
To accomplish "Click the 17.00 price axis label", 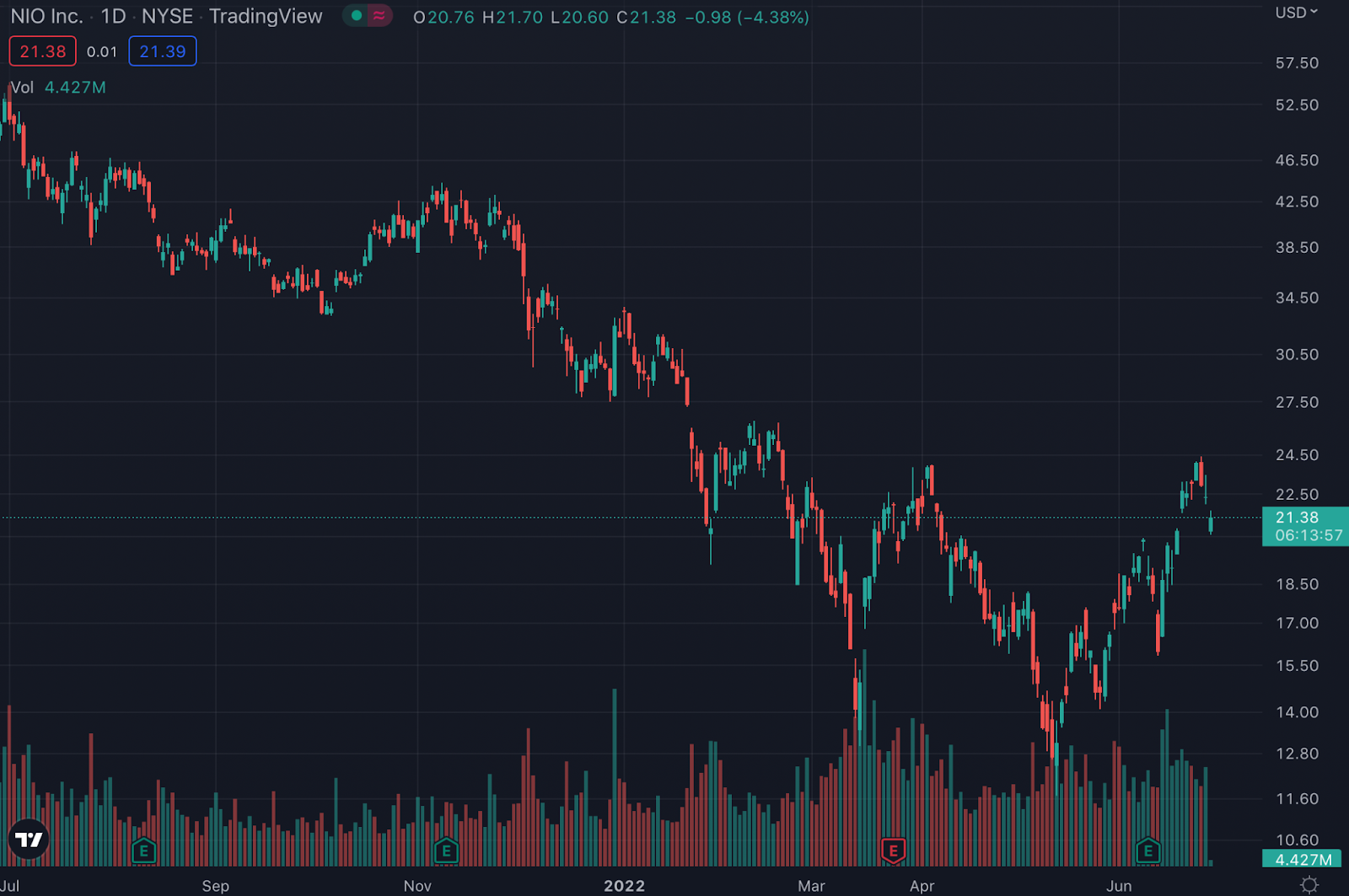I will [1297, 624].
